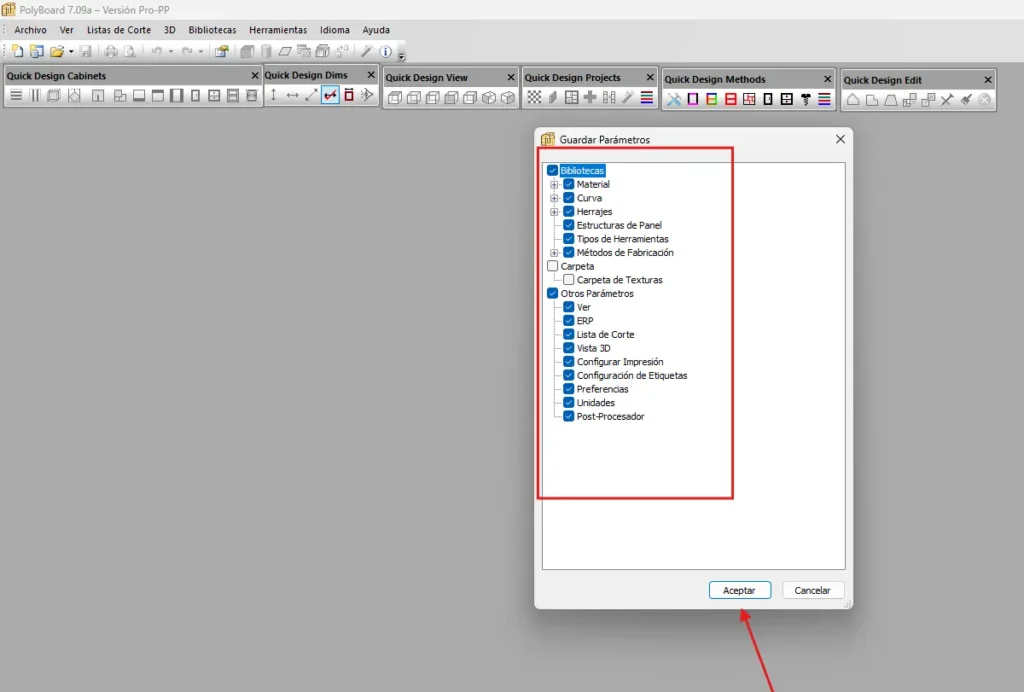Select the vertical dimension arrow in Quick Design Dims
1024x692 pixels.
tap(274, 95)
